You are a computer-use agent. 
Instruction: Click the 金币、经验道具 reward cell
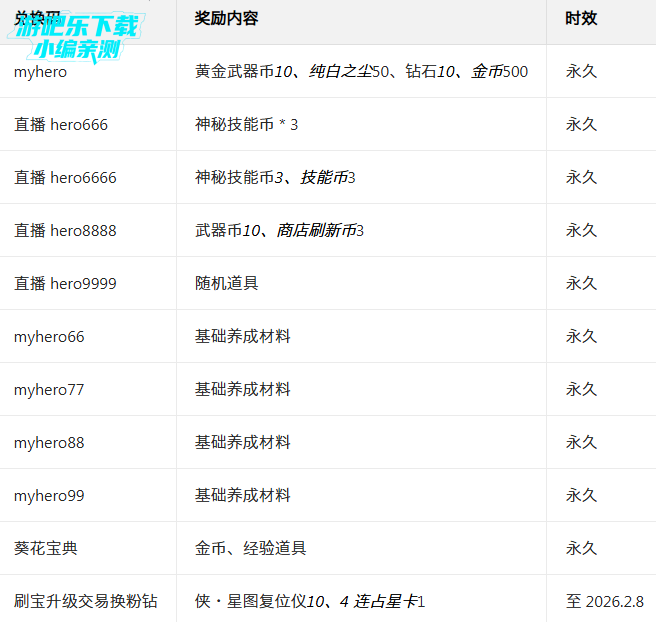click(250, 548)
